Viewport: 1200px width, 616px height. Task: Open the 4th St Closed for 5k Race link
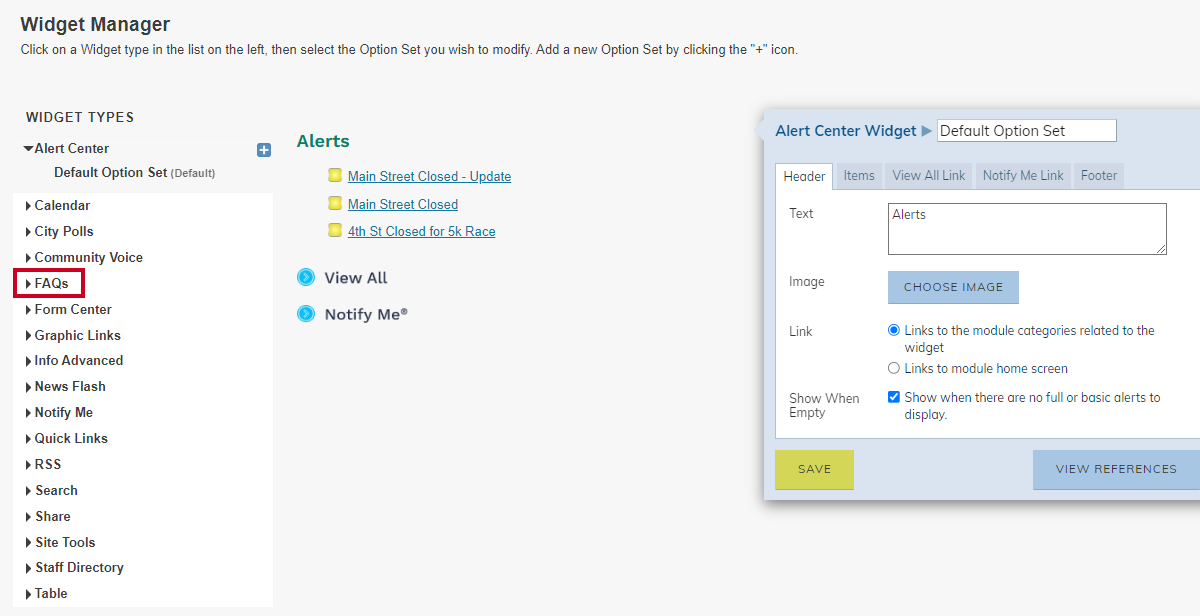[421, 231]
